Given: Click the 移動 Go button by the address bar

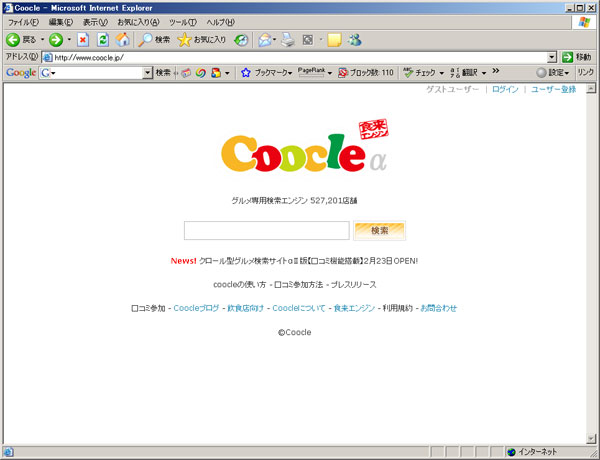Looking at the screenshot, I should coord(577,57).
